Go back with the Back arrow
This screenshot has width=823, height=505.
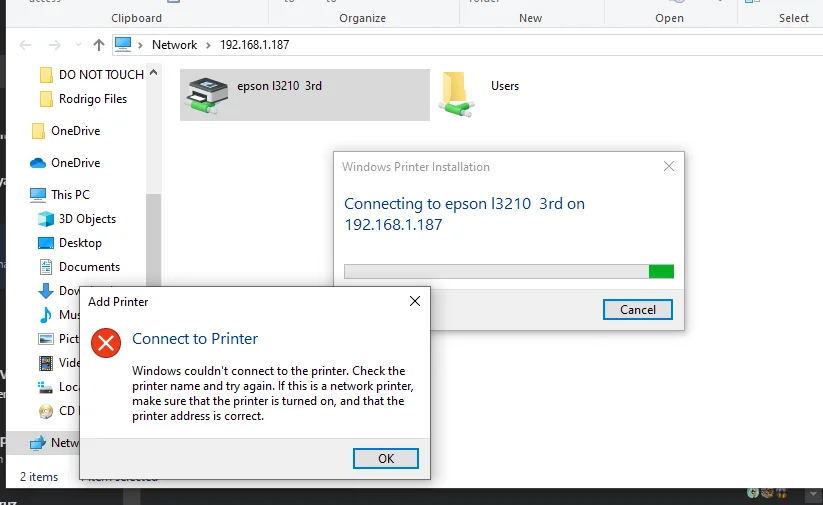coord(25,45)
